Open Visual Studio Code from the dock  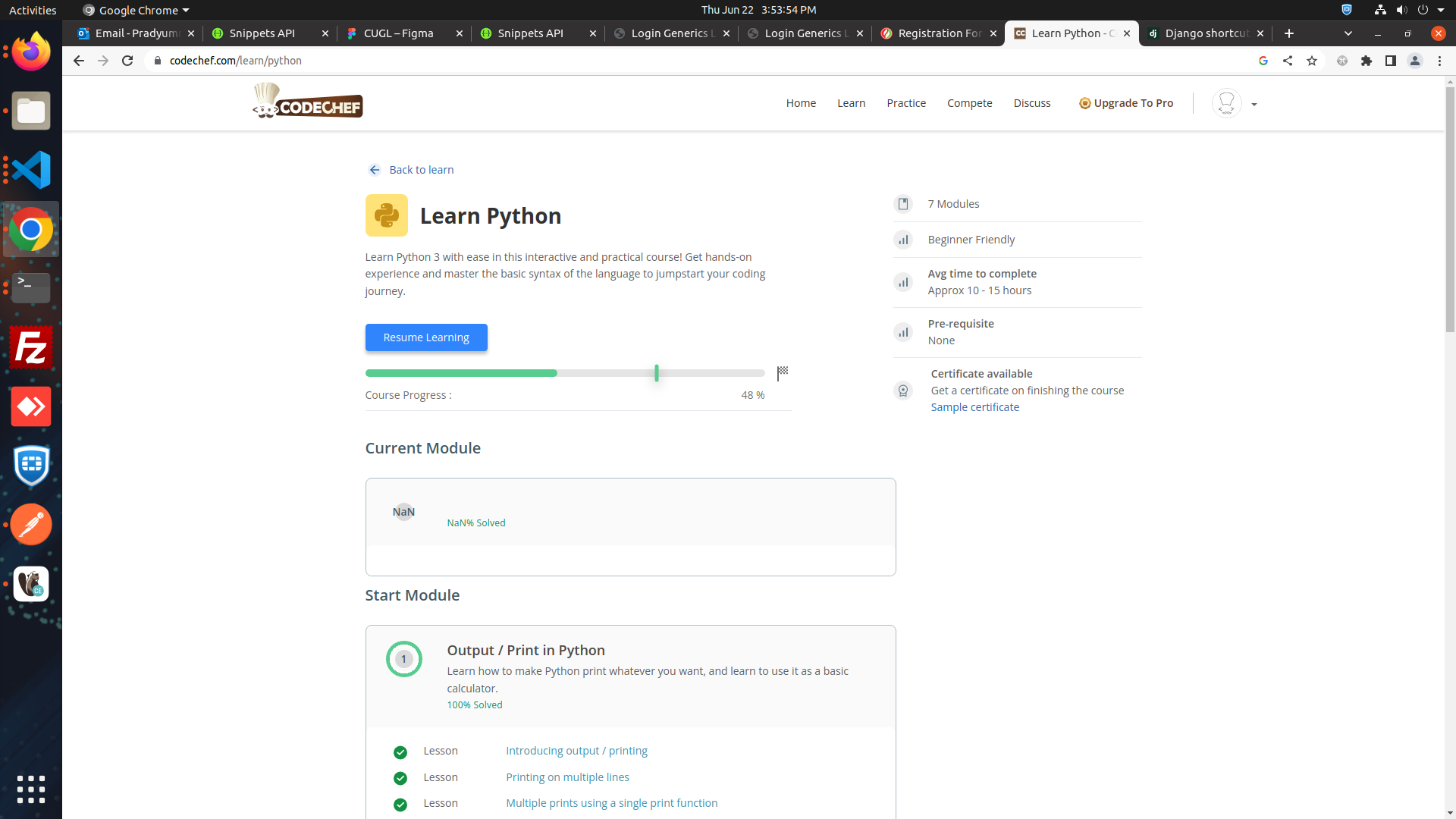click(31, 170)
